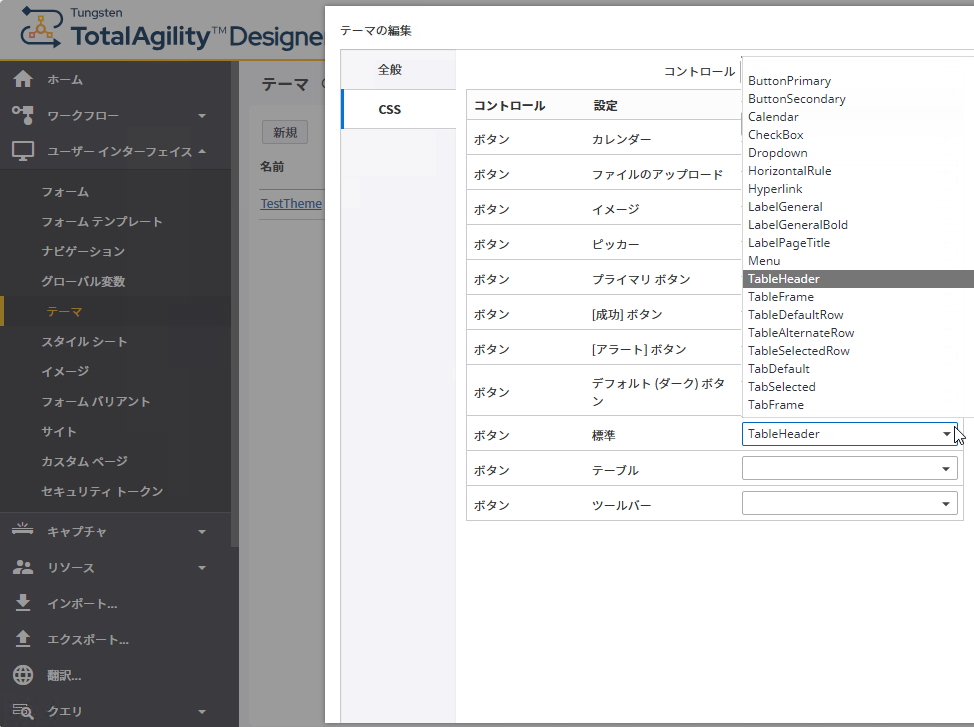Select TabFrame in the dropdown list

click(776, 405)
